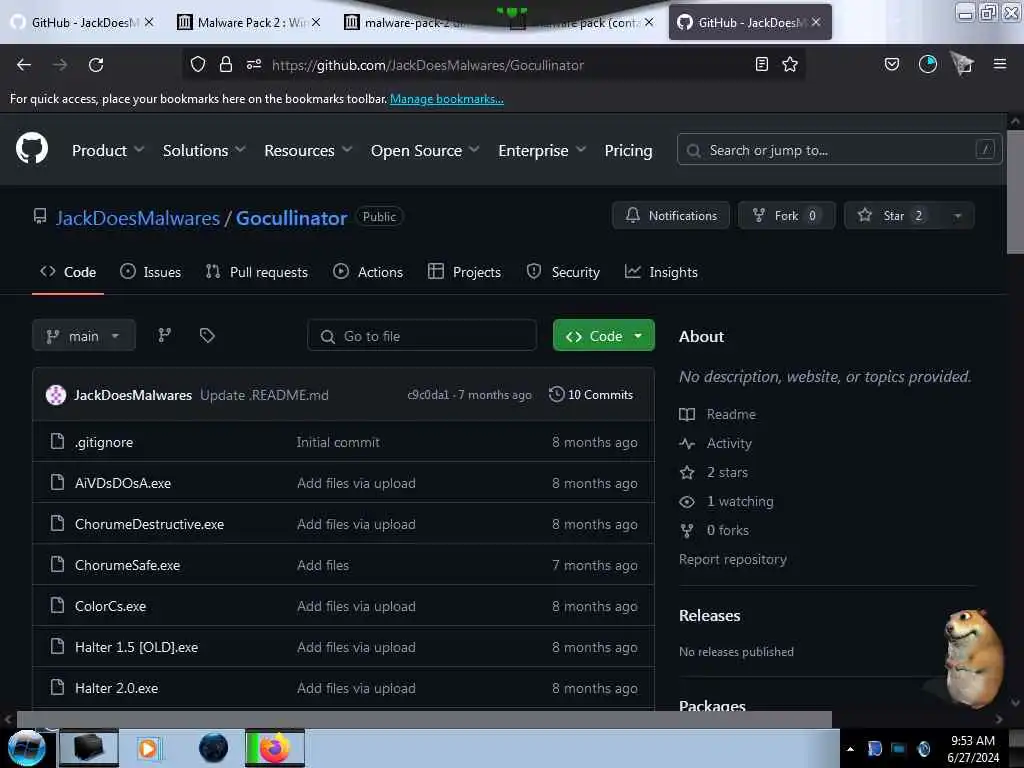This screenshot has width=1024, height=768.
Task: Click the GitHub Octocat logo
Action: [32, 149]
